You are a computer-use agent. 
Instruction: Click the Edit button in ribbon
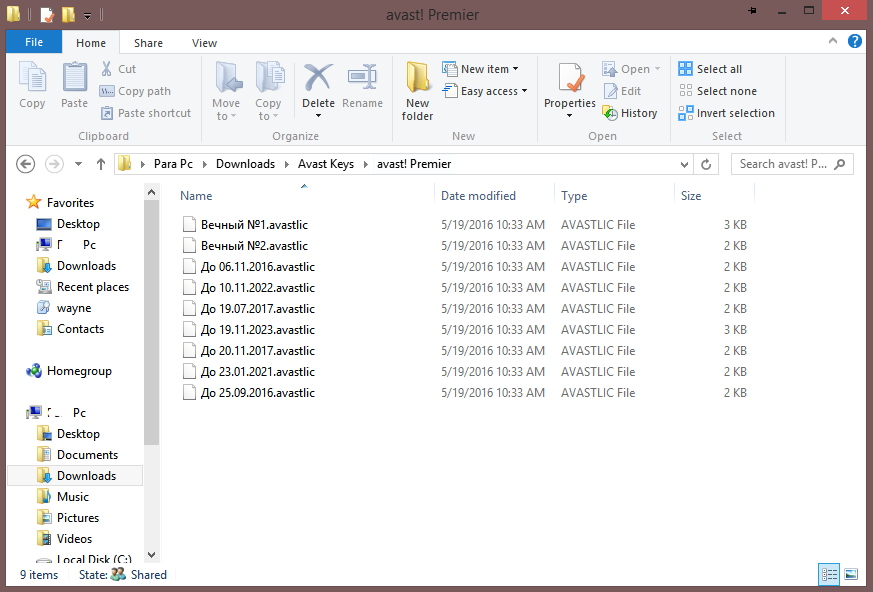[622, 91]
